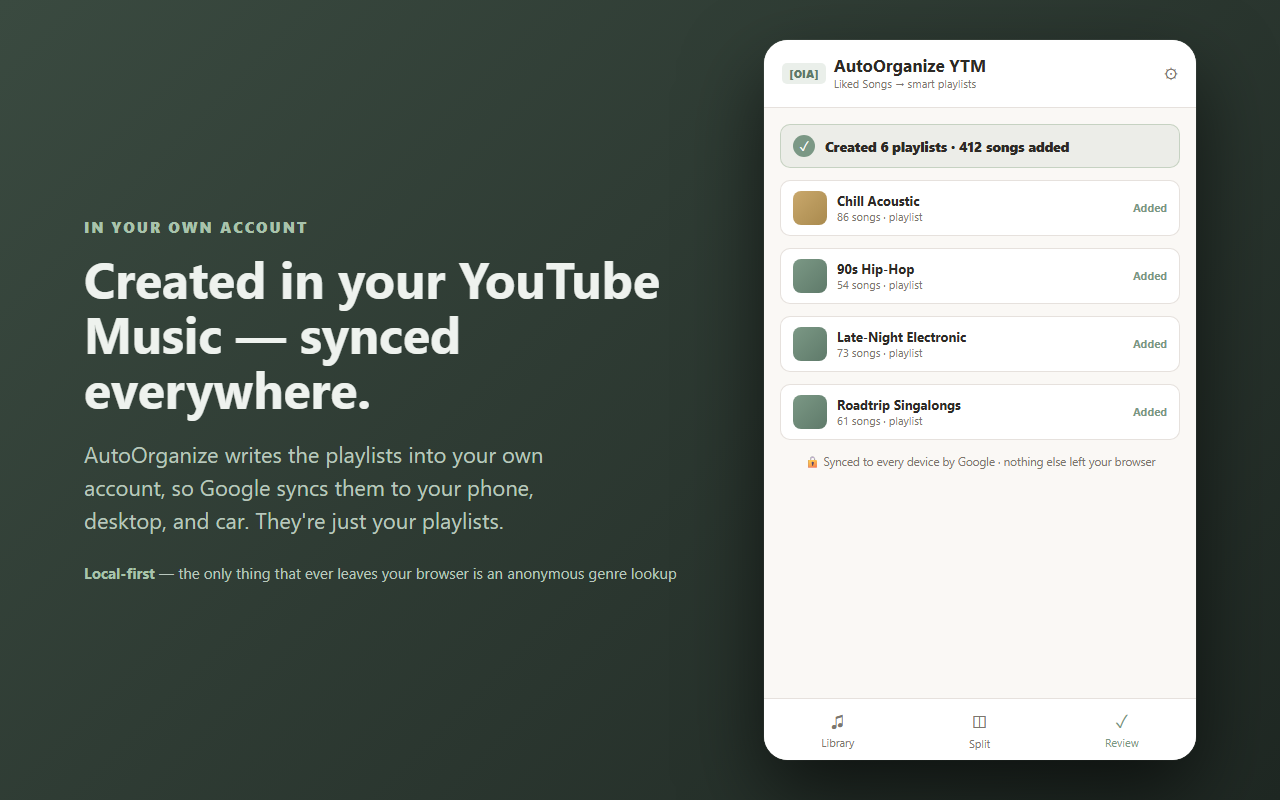
Task: Click the Late-Night Electronic playlist thumbnail
Action: [x=810, y=344]
